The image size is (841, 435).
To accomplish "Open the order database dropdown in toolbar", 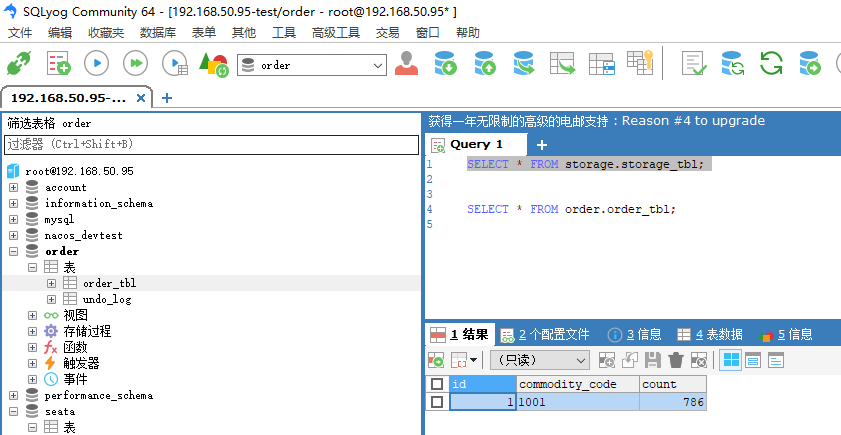I will [x=312, y=65].
